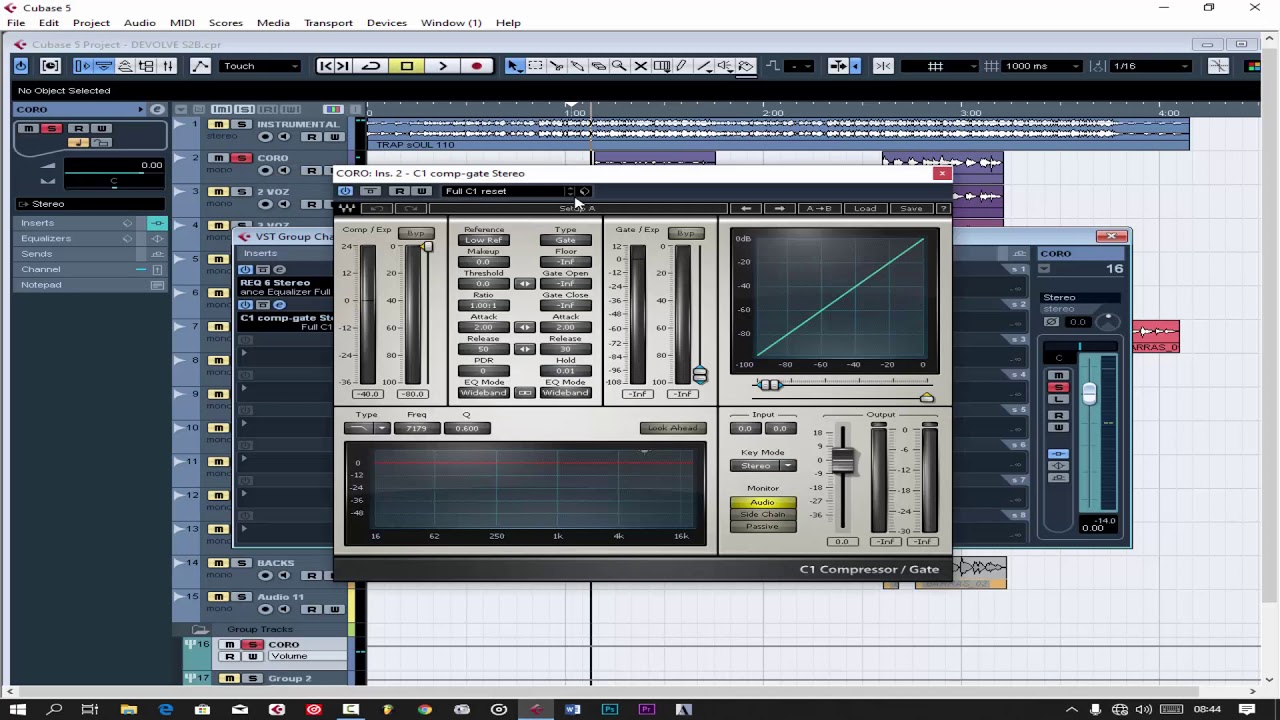Image resolution: width=1280 pixels, height=720 pixels.
Task: Open Touch automation mode dropdown
Action: click(260, 66)
